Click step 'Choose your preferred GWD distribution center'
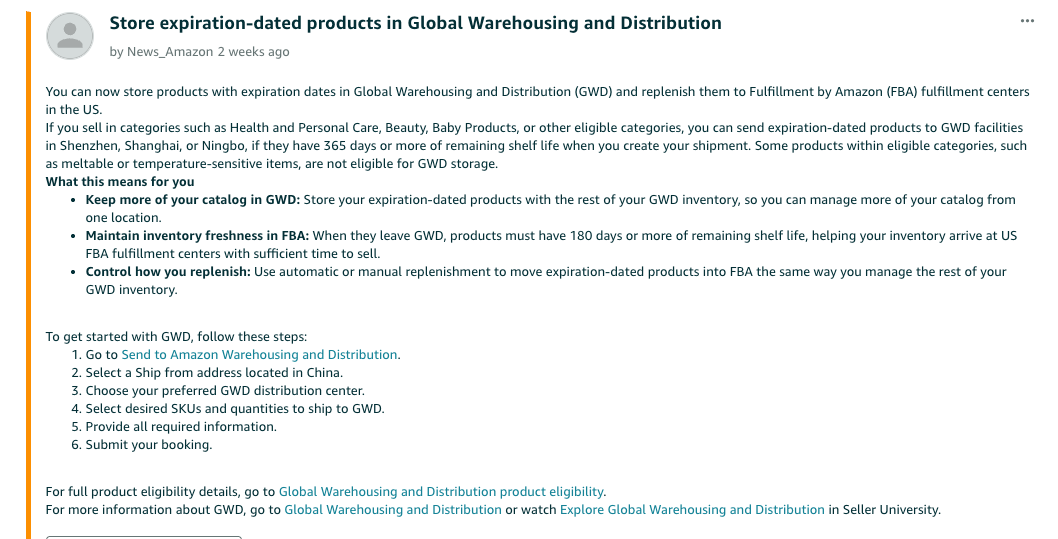The height and width of the screenshot is (539, 1058). tap(225, 391)
